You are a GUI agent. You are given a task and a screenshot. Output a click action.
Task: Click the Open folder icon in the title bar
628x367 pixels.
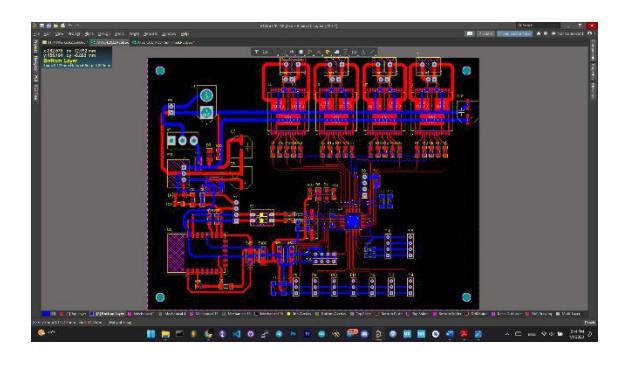click(56, 26)
